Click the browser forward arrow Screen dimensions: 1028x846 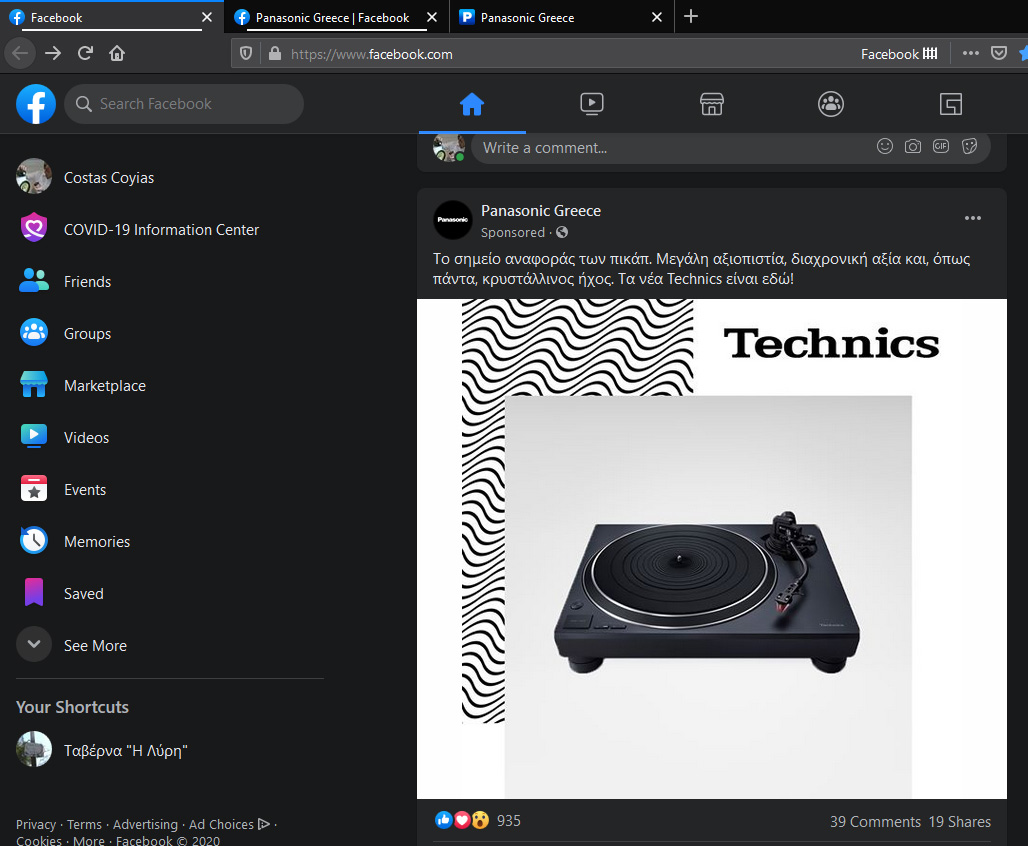click(53, 53)
